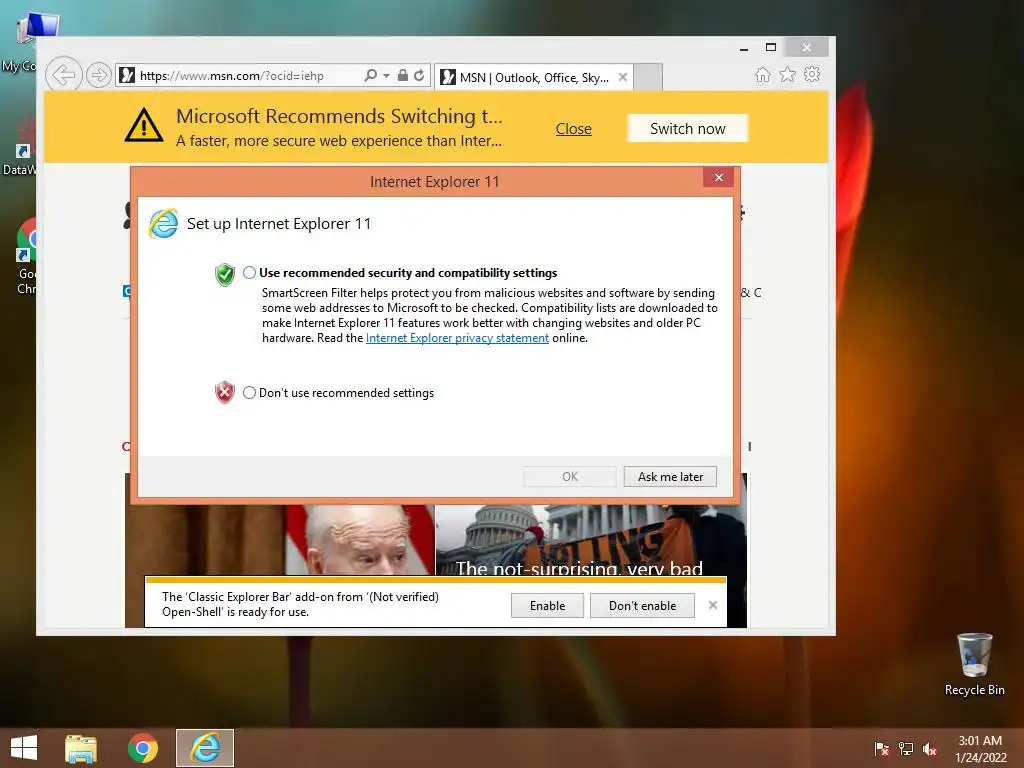This screenshot has width=1024, height=768.
Task: Select the Google Chrome desktop shortcut
Action: (25, 256)
